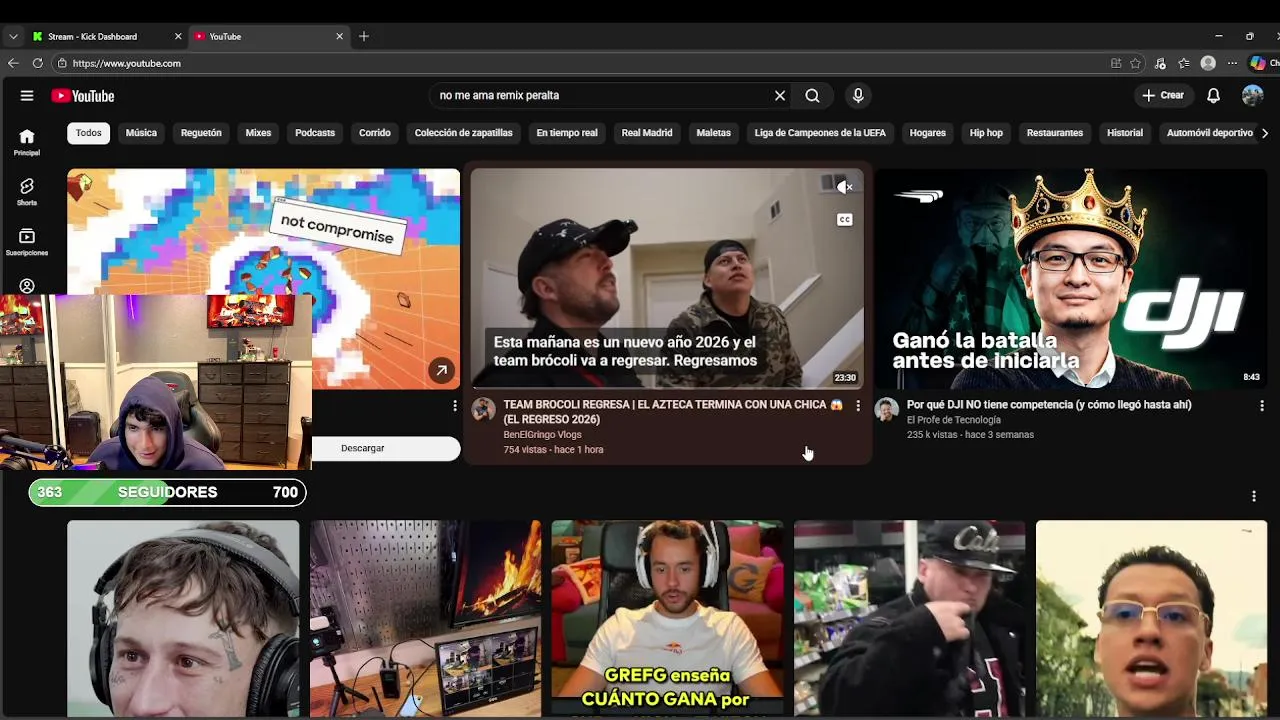Click the address bar URL
Screen dimensions: 1280x720
pos(126,63)
